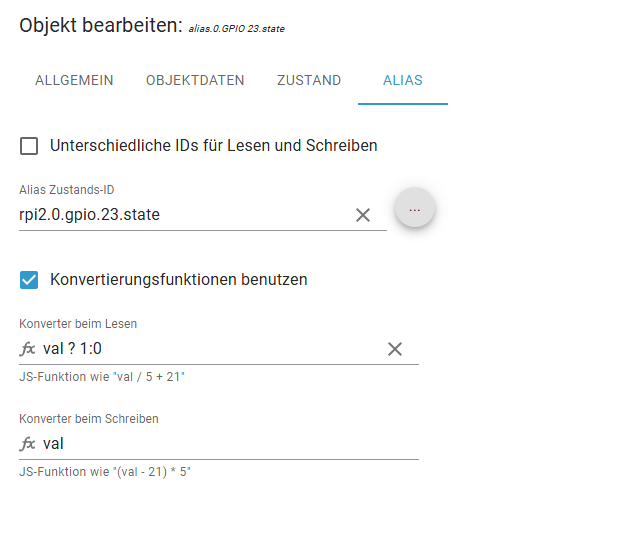The image size is (619, 539).
Task: Switch to the Allgemein tab
Action: tap(74, 81)
